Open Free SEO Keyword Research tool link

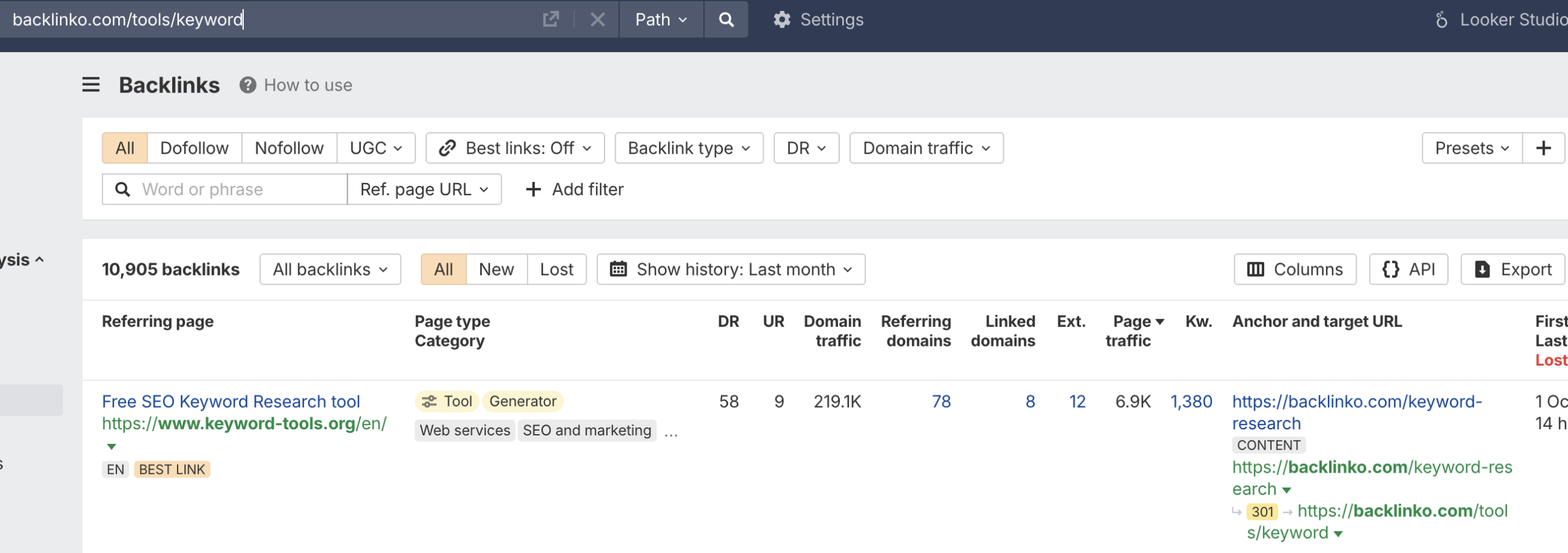point(231,402)
